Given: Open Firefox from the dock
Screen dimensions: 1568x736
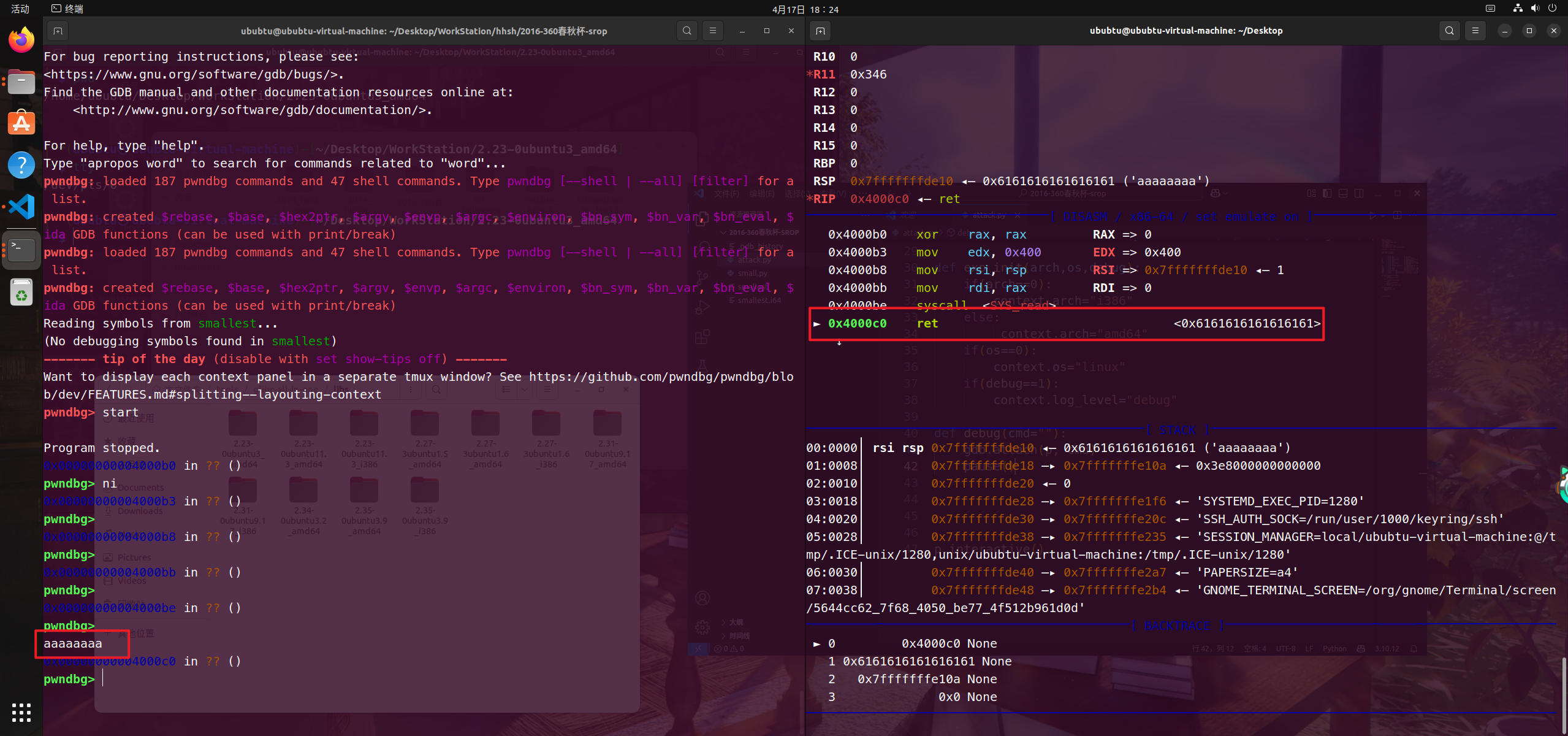Looking at the screenshot, I should point(21,40).
